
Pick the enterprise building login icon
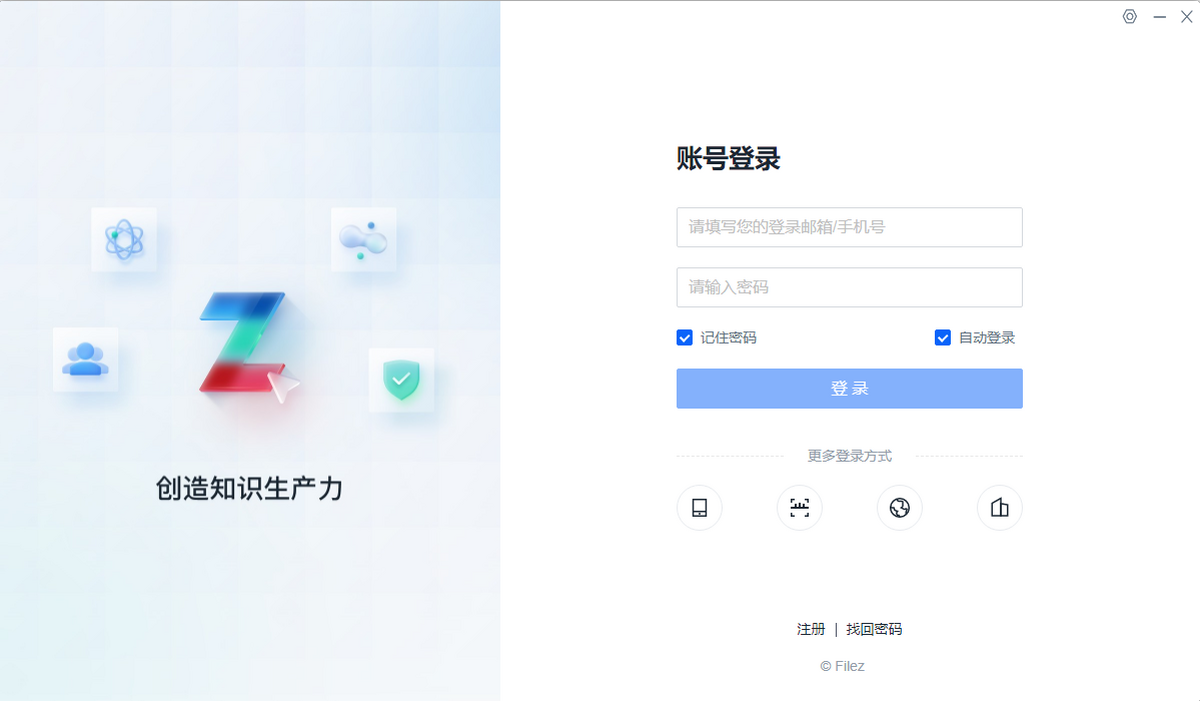coord(999,508)
